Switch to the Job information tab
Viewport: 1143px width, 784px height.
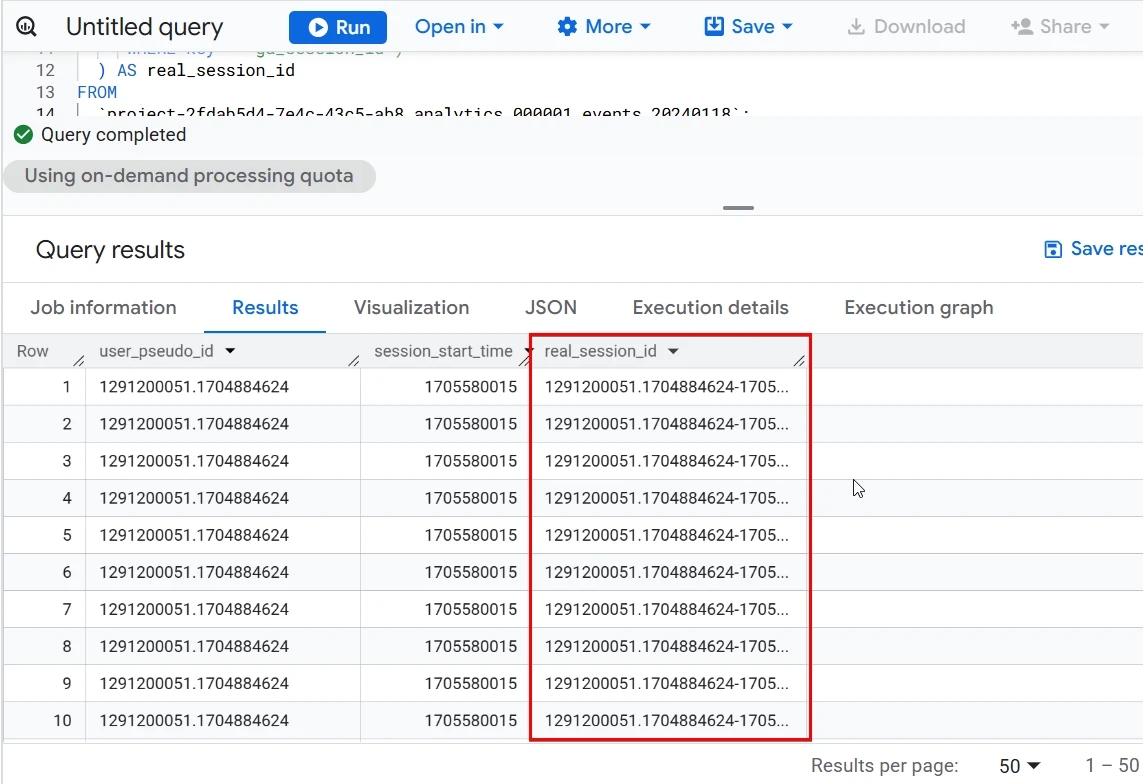coord(104,307)
